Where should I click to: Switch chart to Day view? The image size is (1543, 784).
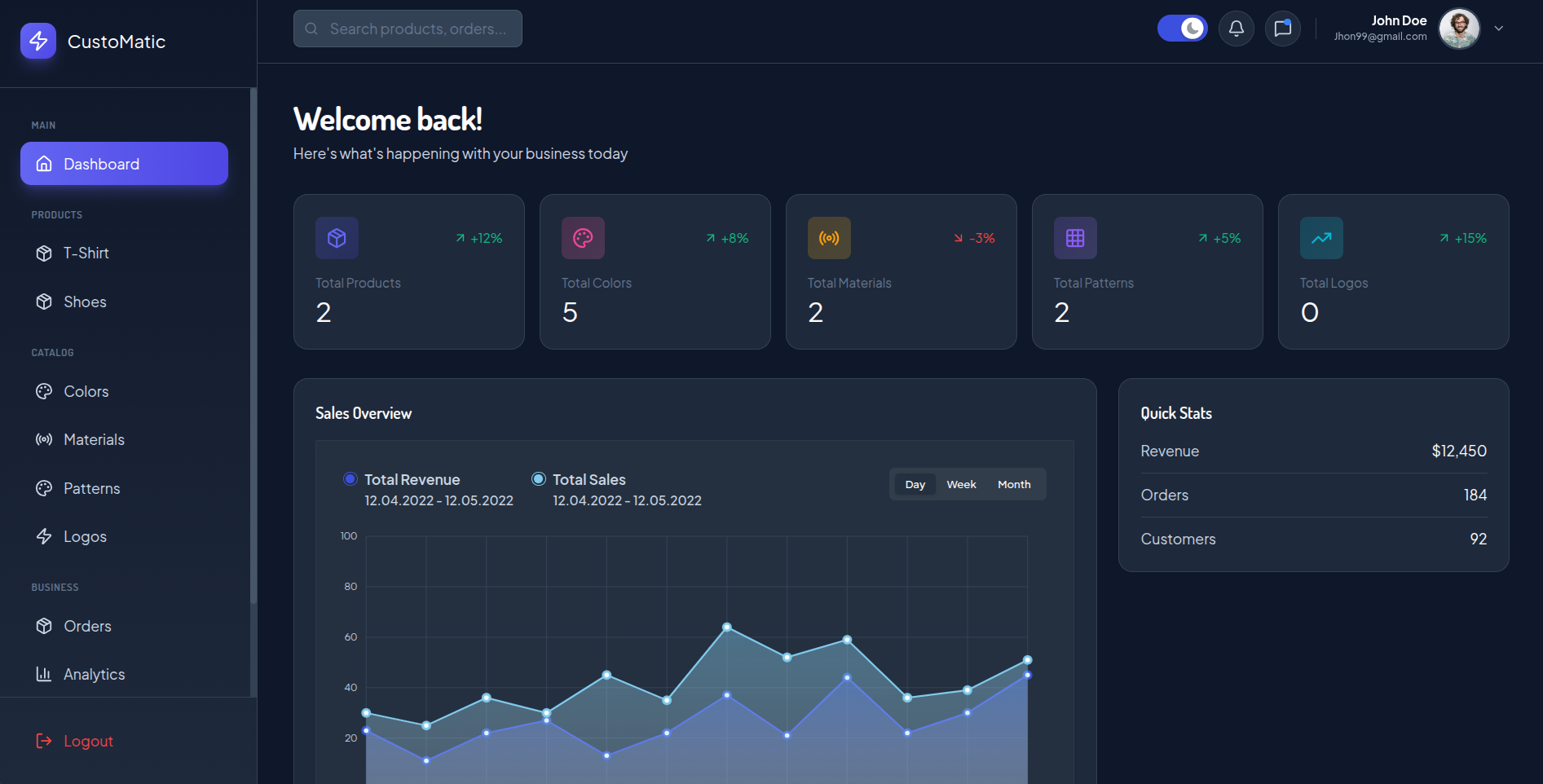915,484
